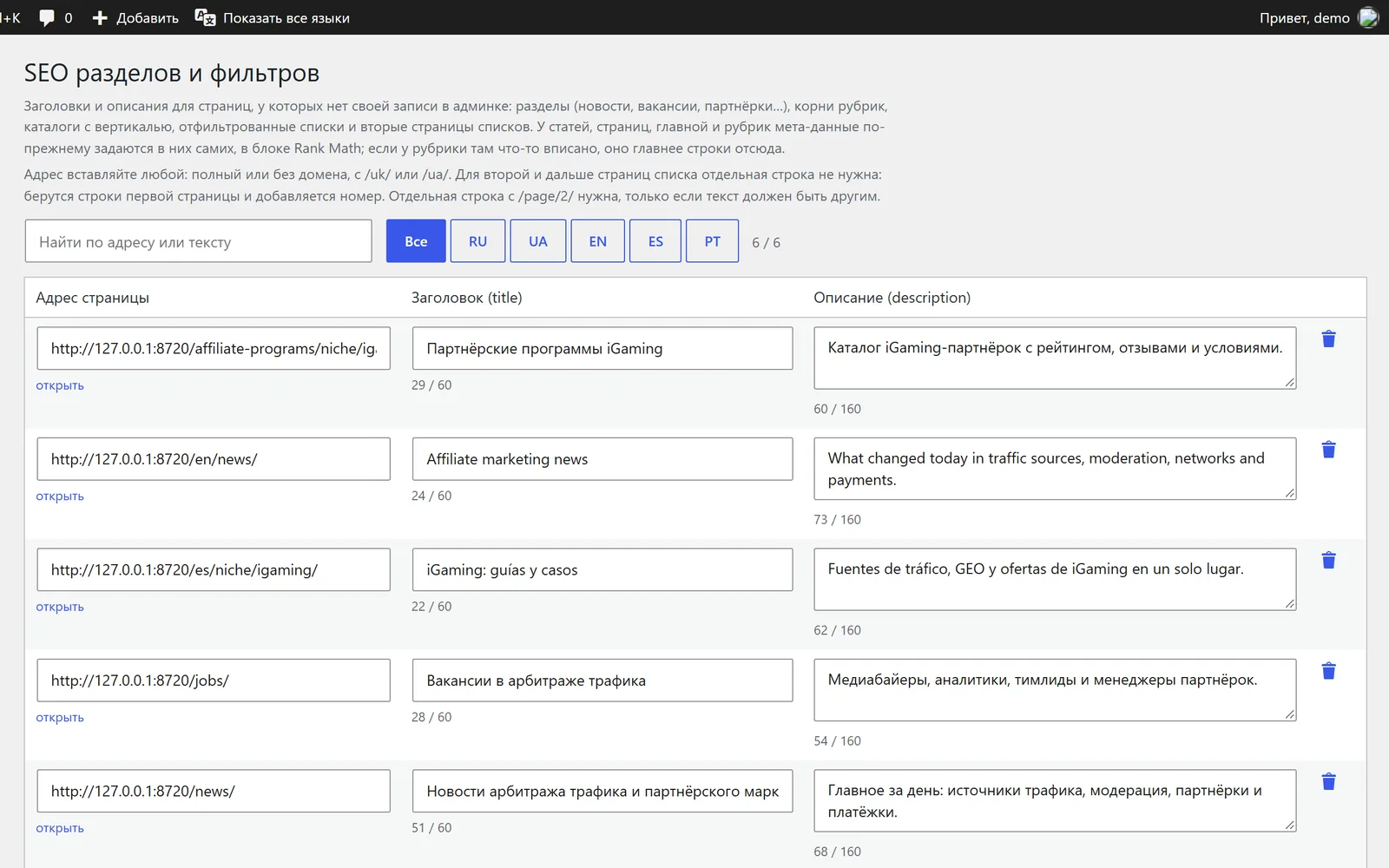Click открыть link under /jobs/ address
This screenshot has width=1389, height=868.
60,718
